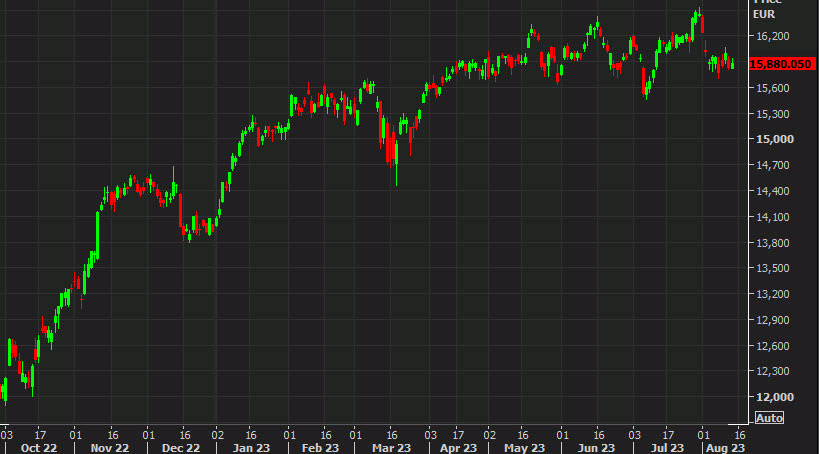Click the Dec 22 month label
The image size is (819, 454).
coord(181,448)
